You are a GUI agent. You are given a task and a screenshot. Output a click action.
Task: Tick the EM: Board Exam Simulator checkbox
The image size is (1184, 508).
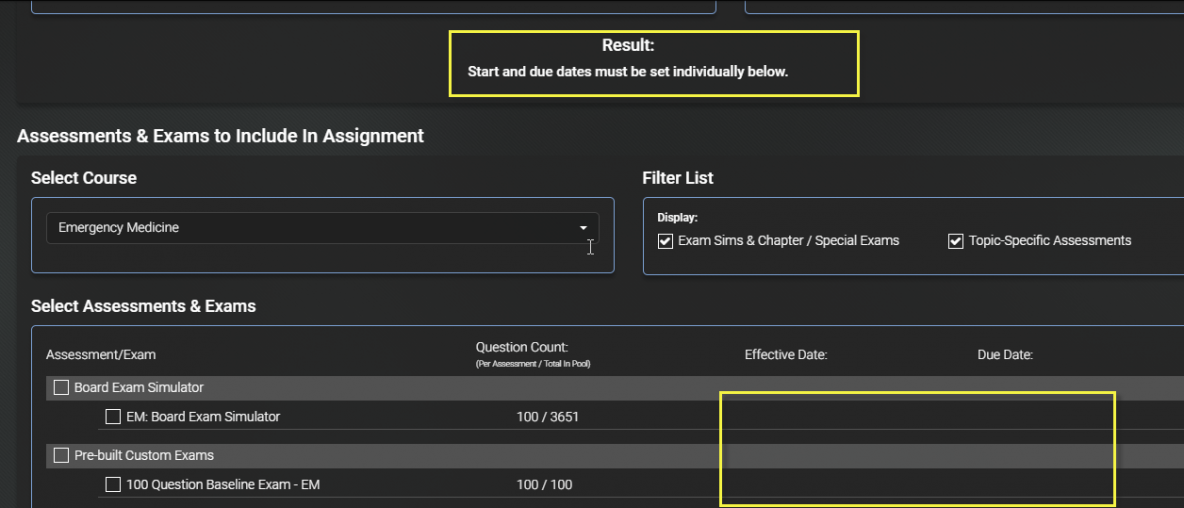pyautogui.click(x=113, y=417)
